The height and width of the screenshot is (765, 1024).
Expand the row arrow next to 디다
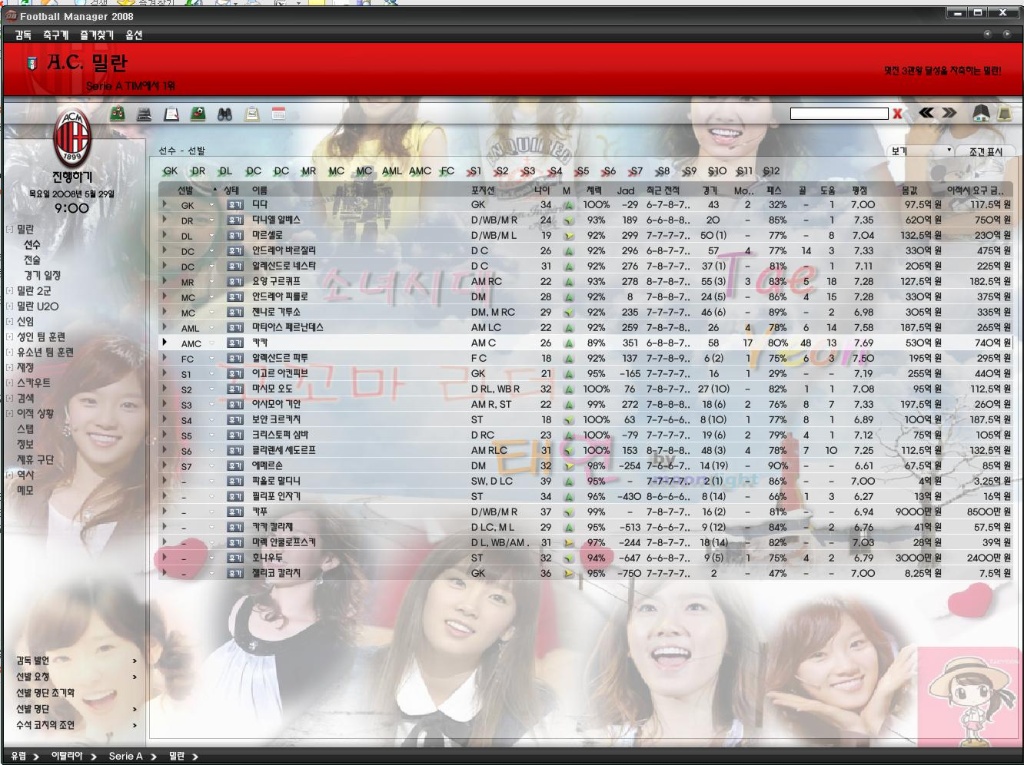coord(163,204)
